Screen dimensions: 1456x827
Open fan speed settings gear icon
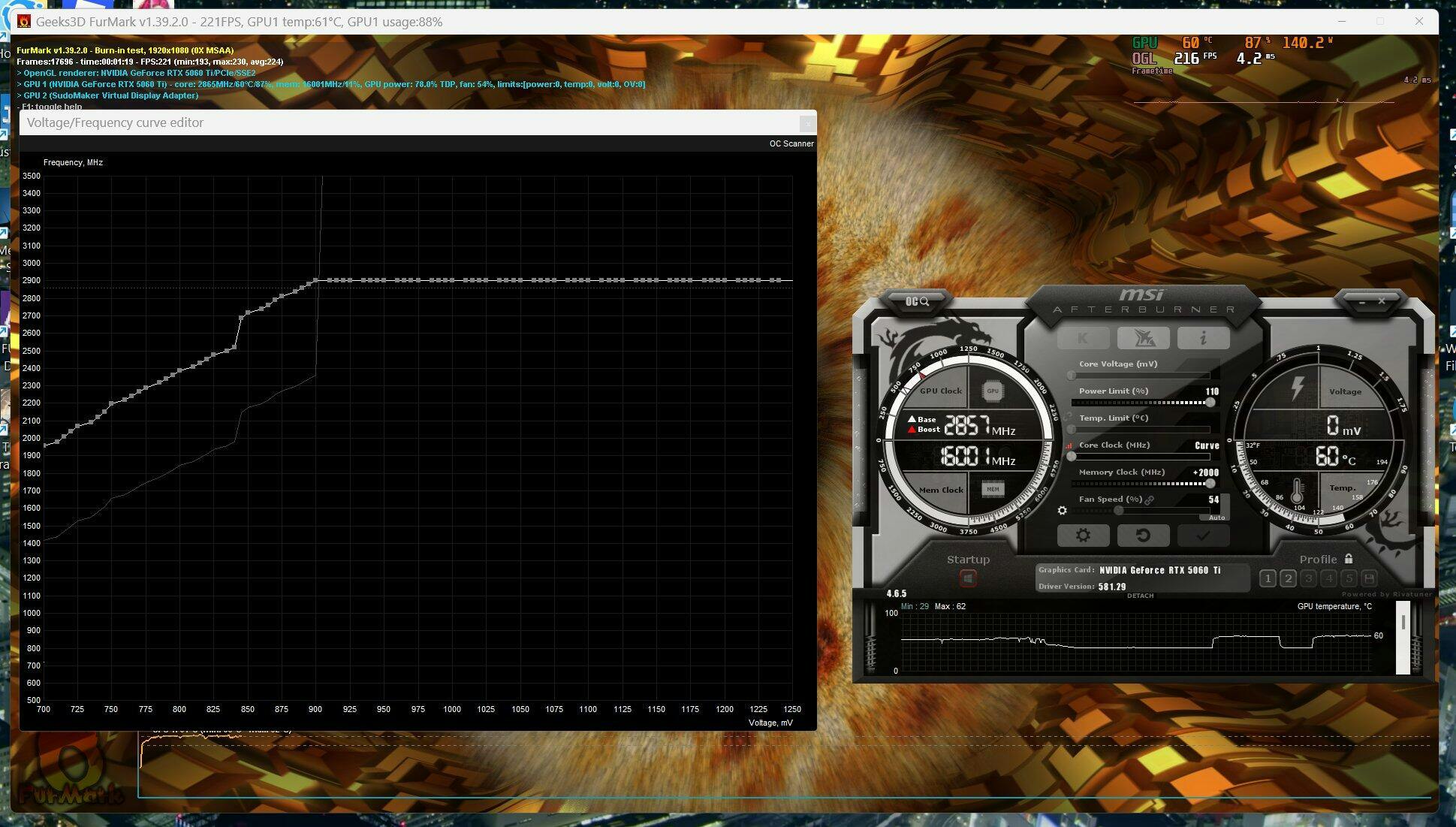pyautogui.click(x=1062, y=511)
